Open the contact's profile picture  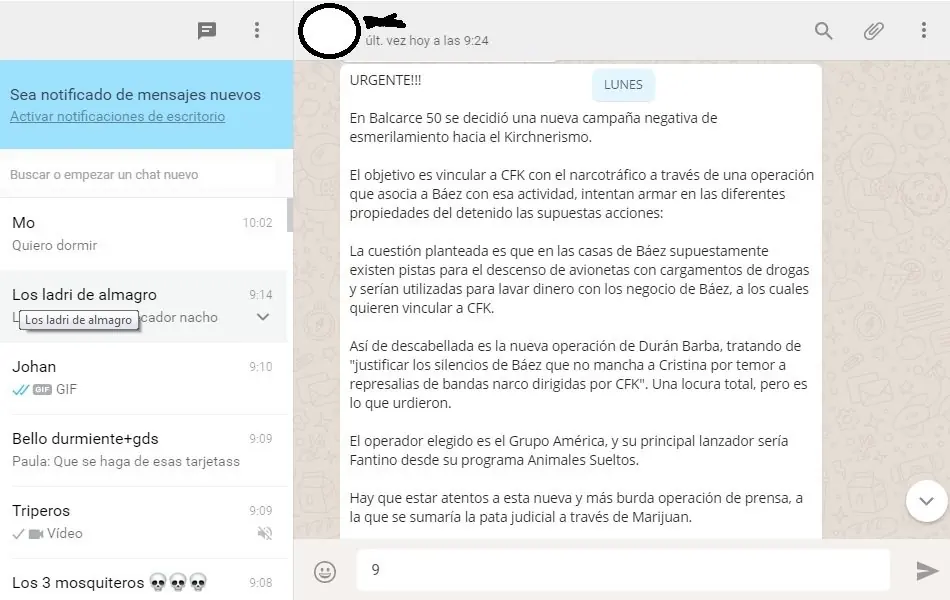click(327, 31)
